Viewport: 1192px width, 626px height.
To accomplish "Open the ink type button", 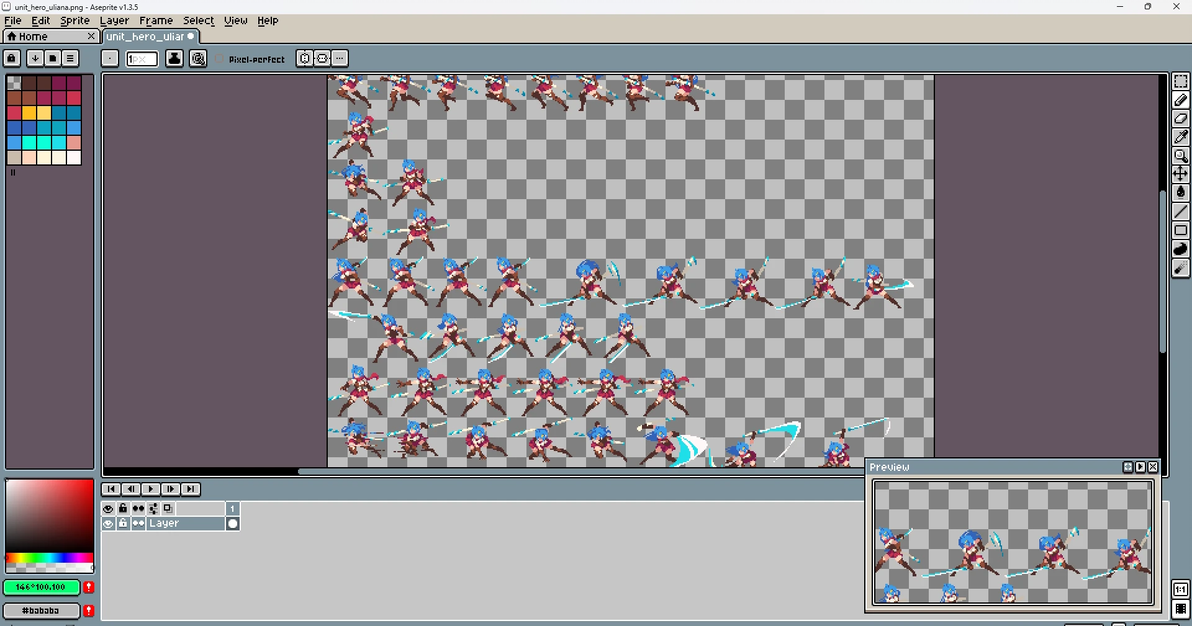I will tap(174, 59).
